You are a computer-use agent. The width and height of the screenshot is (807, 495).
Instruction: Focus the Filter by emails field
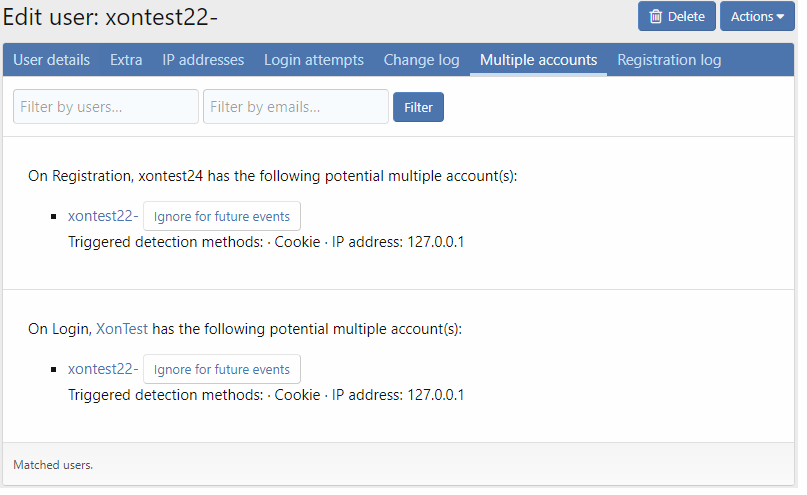(296, 107)
